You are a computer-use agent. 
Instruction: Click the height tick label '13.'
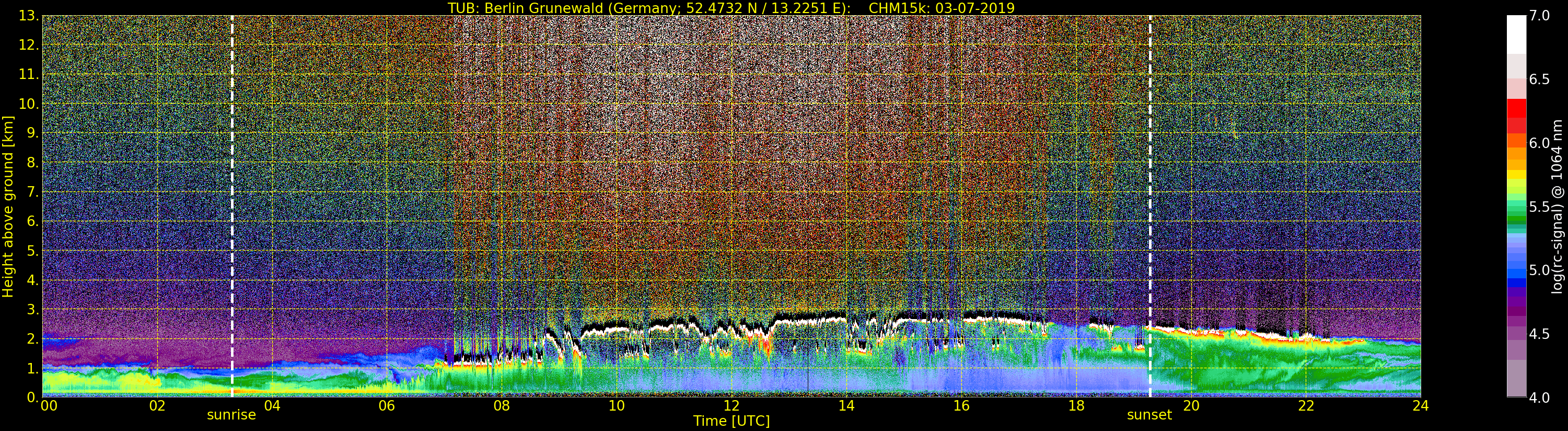point(29,16)
